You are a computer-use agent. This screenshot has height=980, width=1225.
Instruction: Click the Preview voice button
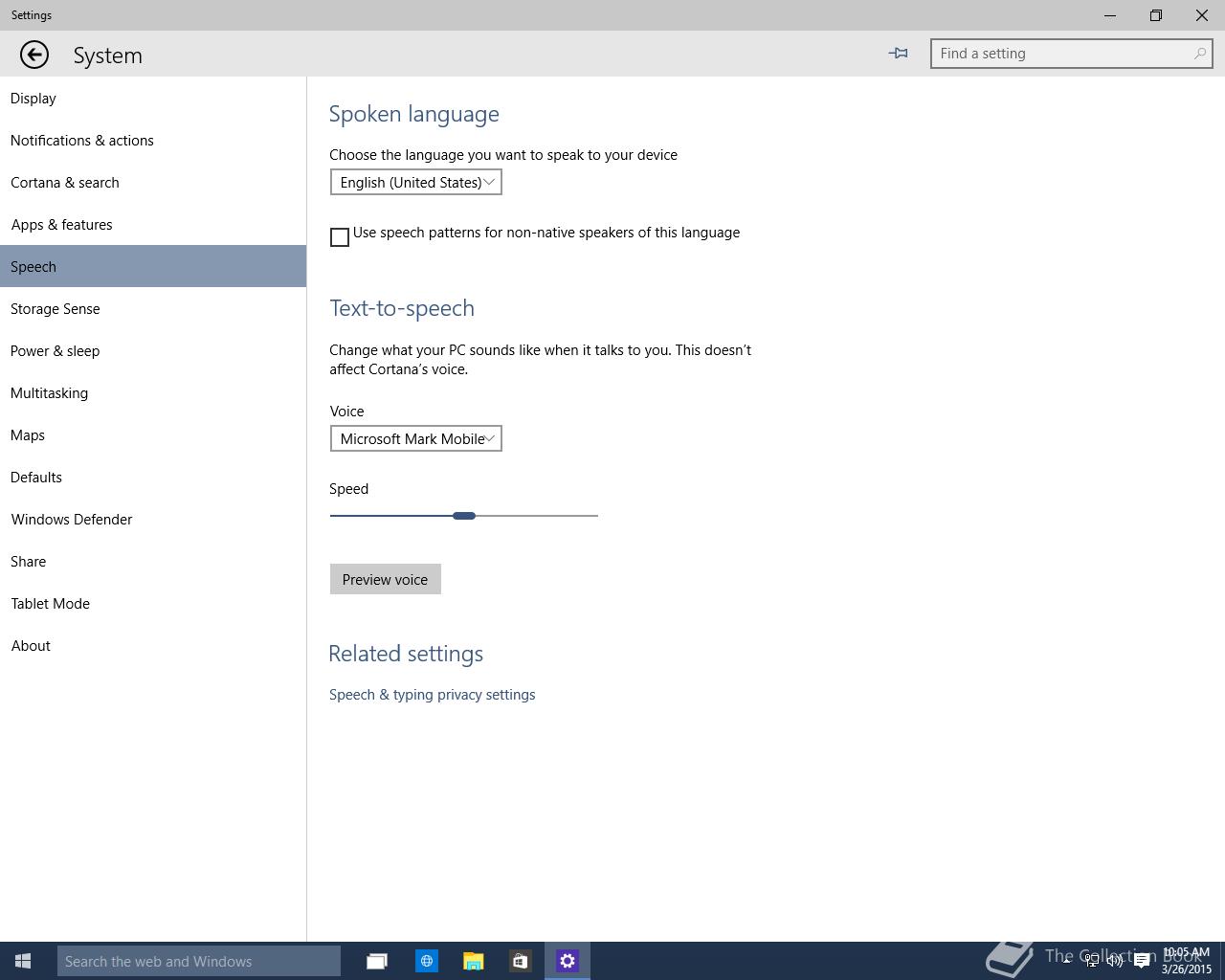coord(386,579)
